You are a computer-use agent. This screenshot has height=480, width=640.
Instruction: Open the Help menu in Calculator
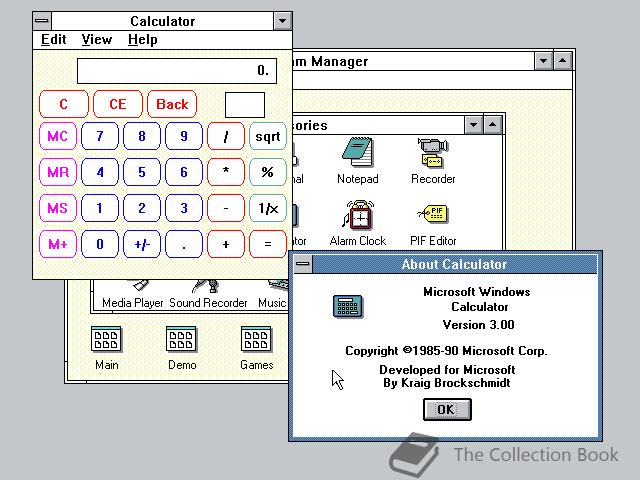tap(142, 40)
